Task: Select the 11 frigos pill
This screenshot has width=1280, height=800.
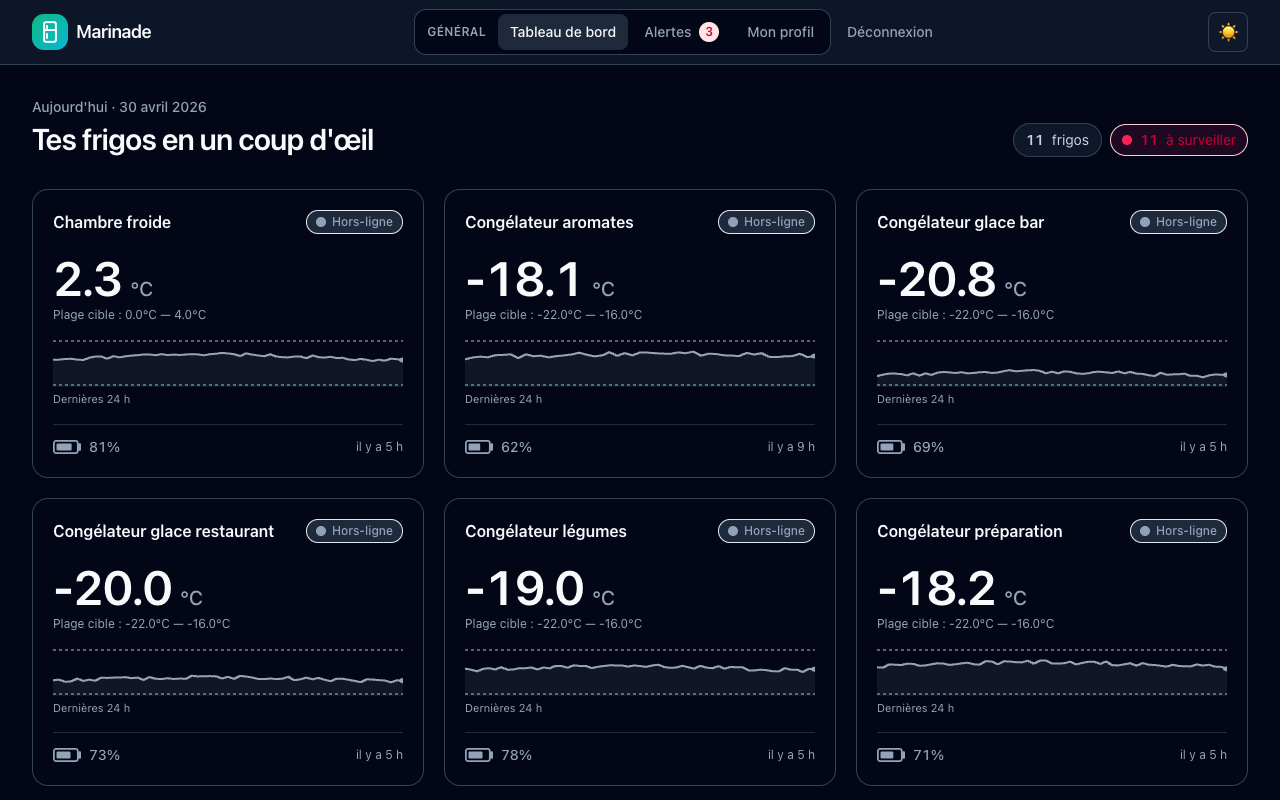Action: pos(1058,140)
